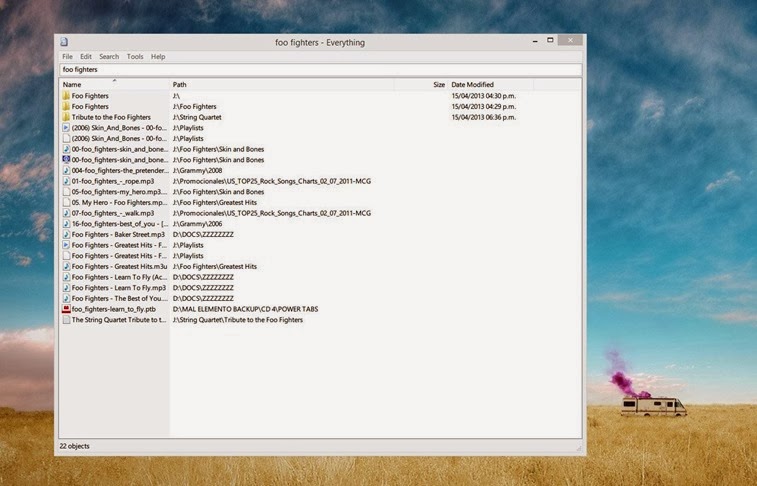Select 'Foo Fighters - Learn To Fly (Ac...' file
This screenshot has width=757, height=486.
[x=119, y=277]
